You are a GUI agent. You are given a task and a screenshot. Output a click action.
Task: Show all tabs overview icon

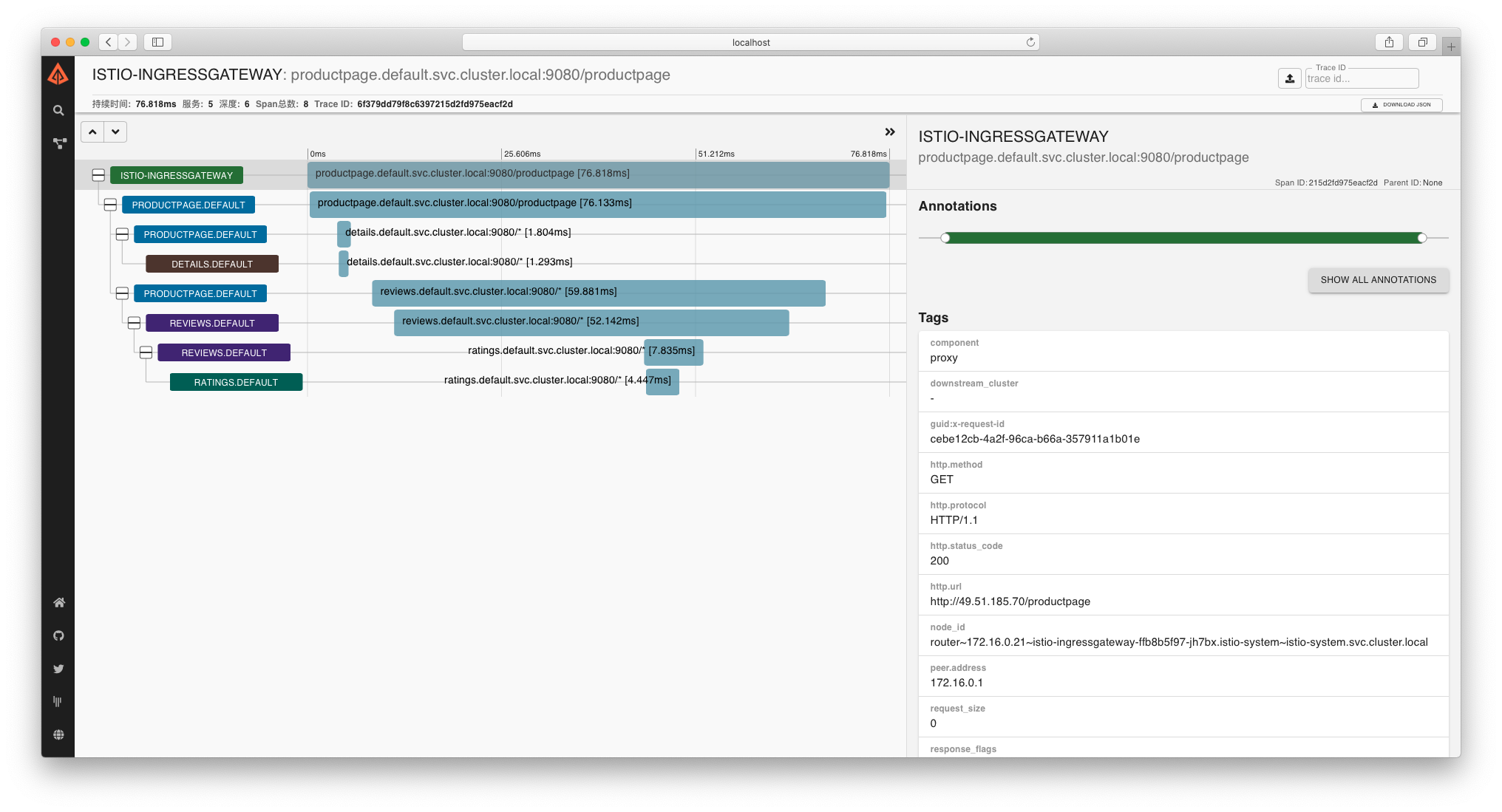click(1422, 42)
